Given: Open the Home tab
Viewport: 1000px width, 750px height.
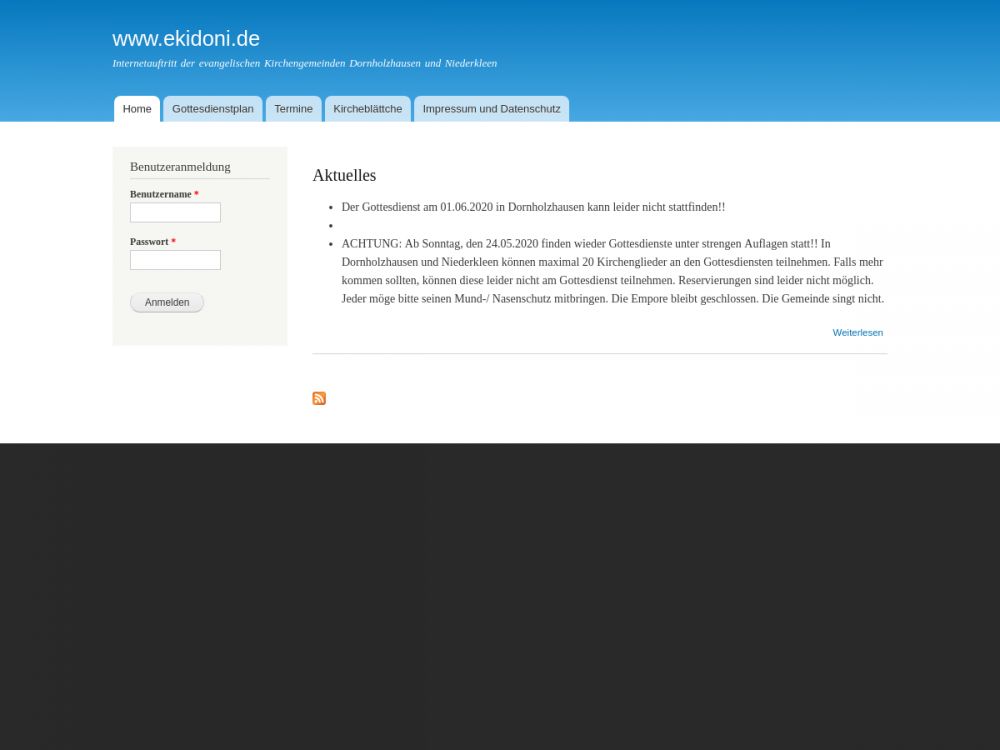Looking at the screenshot, I should (137, 109).
